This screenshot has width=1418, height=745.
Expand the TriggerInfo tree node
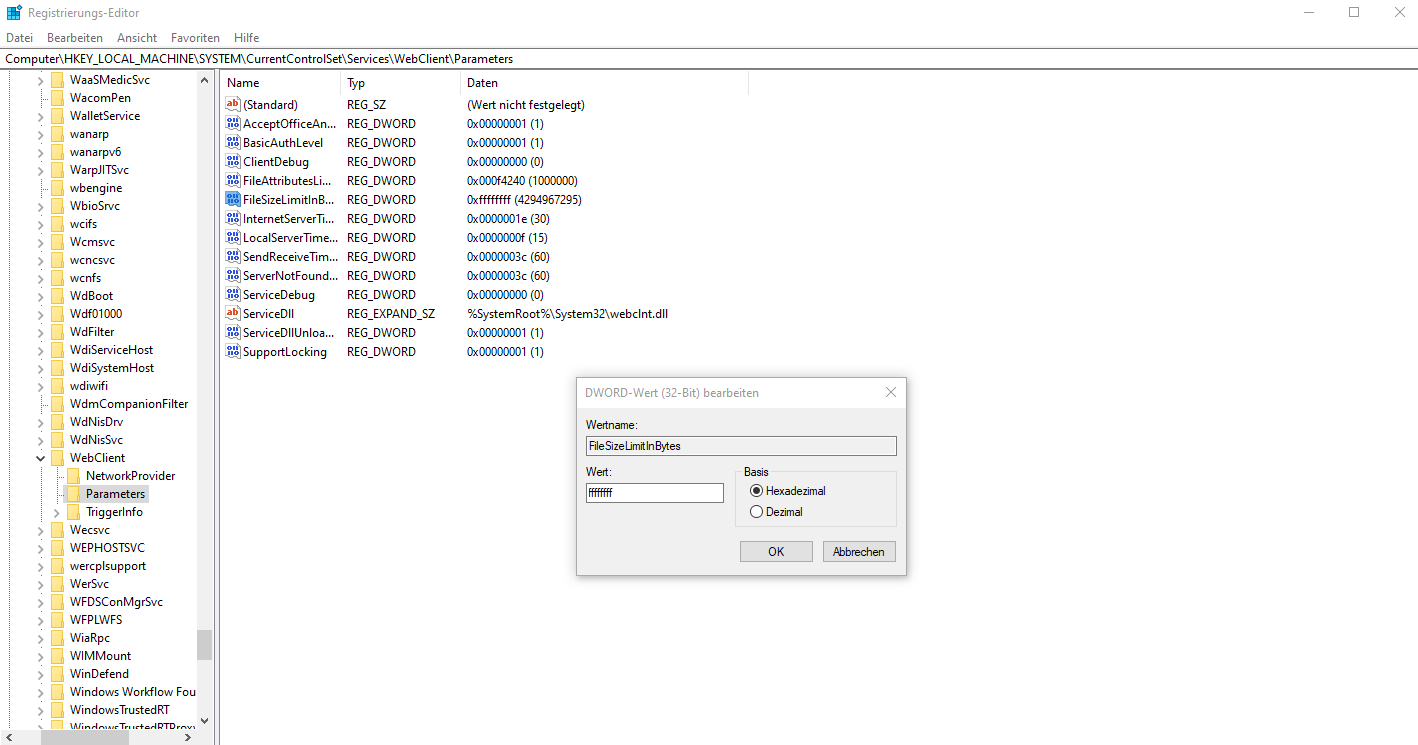pos(57,512)
